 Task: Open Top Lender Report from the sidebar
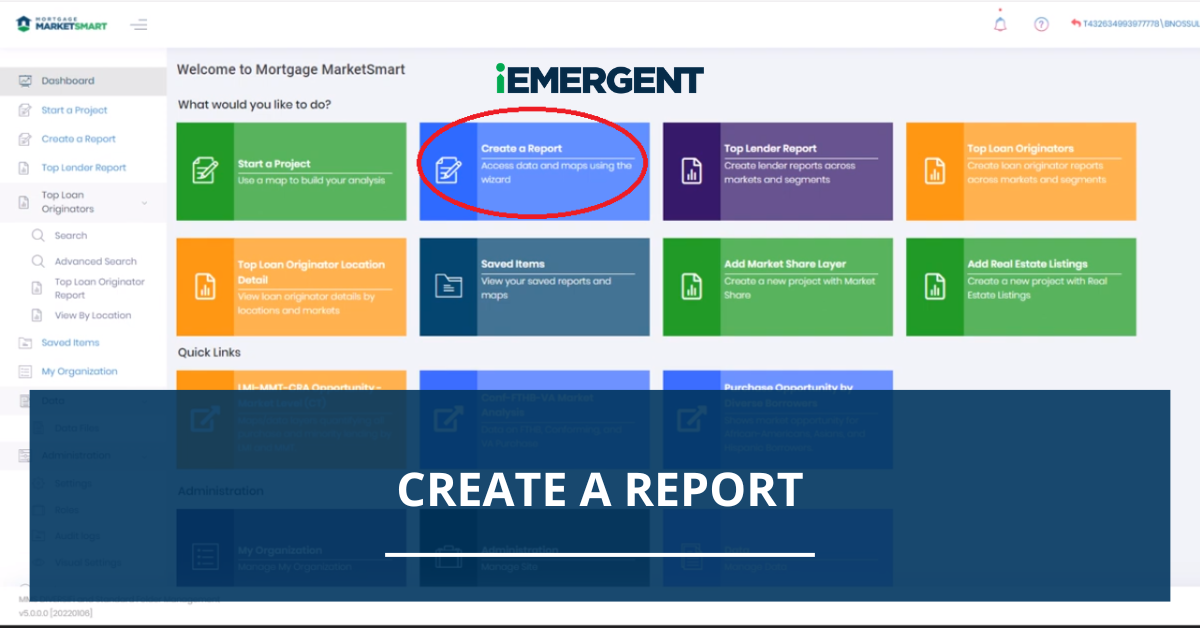[83, 168]
